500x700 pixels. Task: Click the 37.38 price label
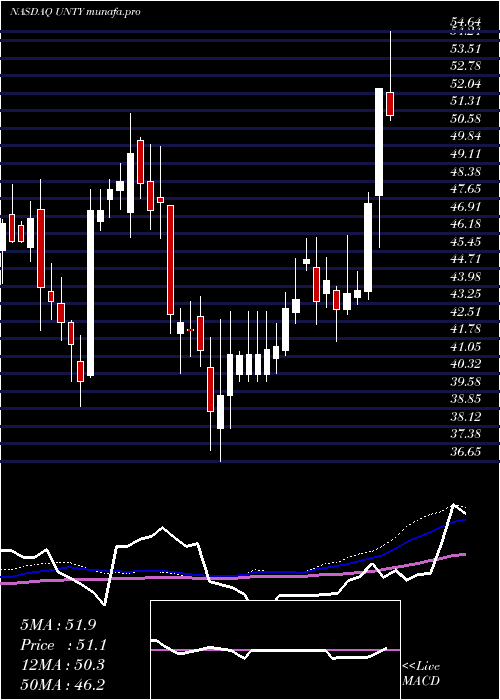[466, 433]
